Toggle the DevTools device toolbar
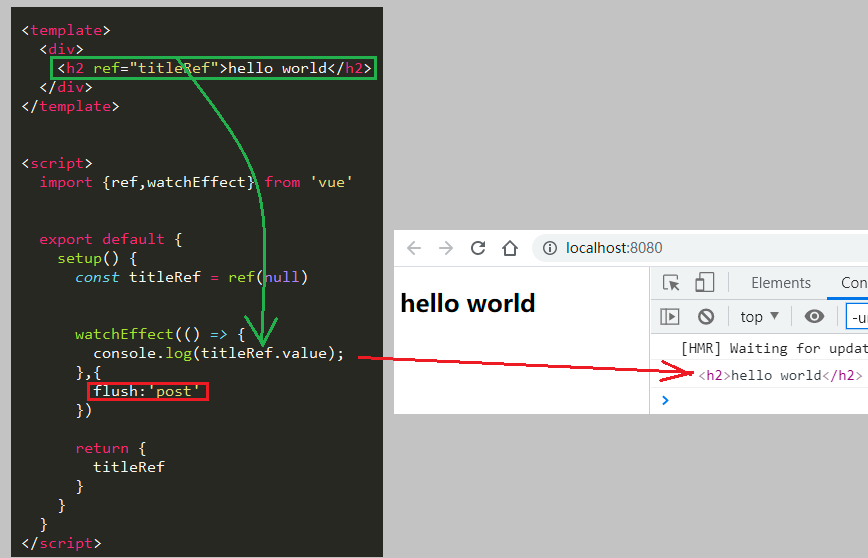Image resolution: width=868 pixels, height=558 pixels. [704, 282]
